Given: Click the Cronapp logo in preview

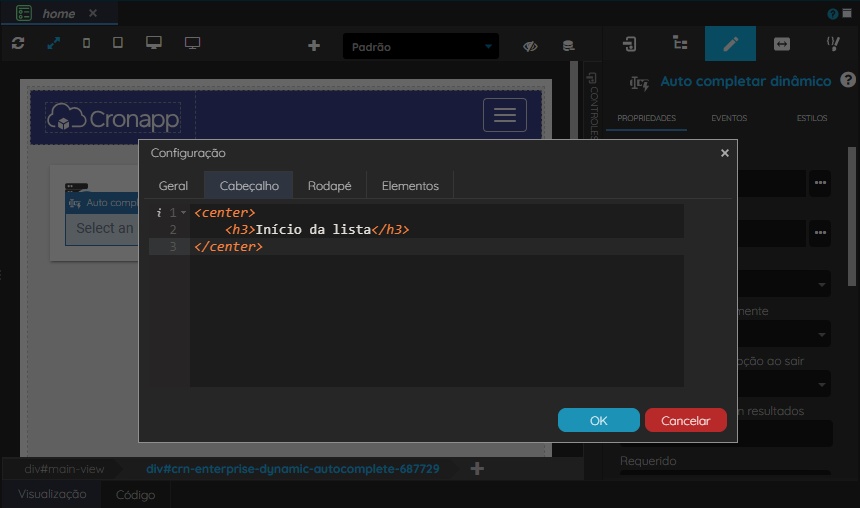Looking at the screenshot, I should [x=113, y=117].
